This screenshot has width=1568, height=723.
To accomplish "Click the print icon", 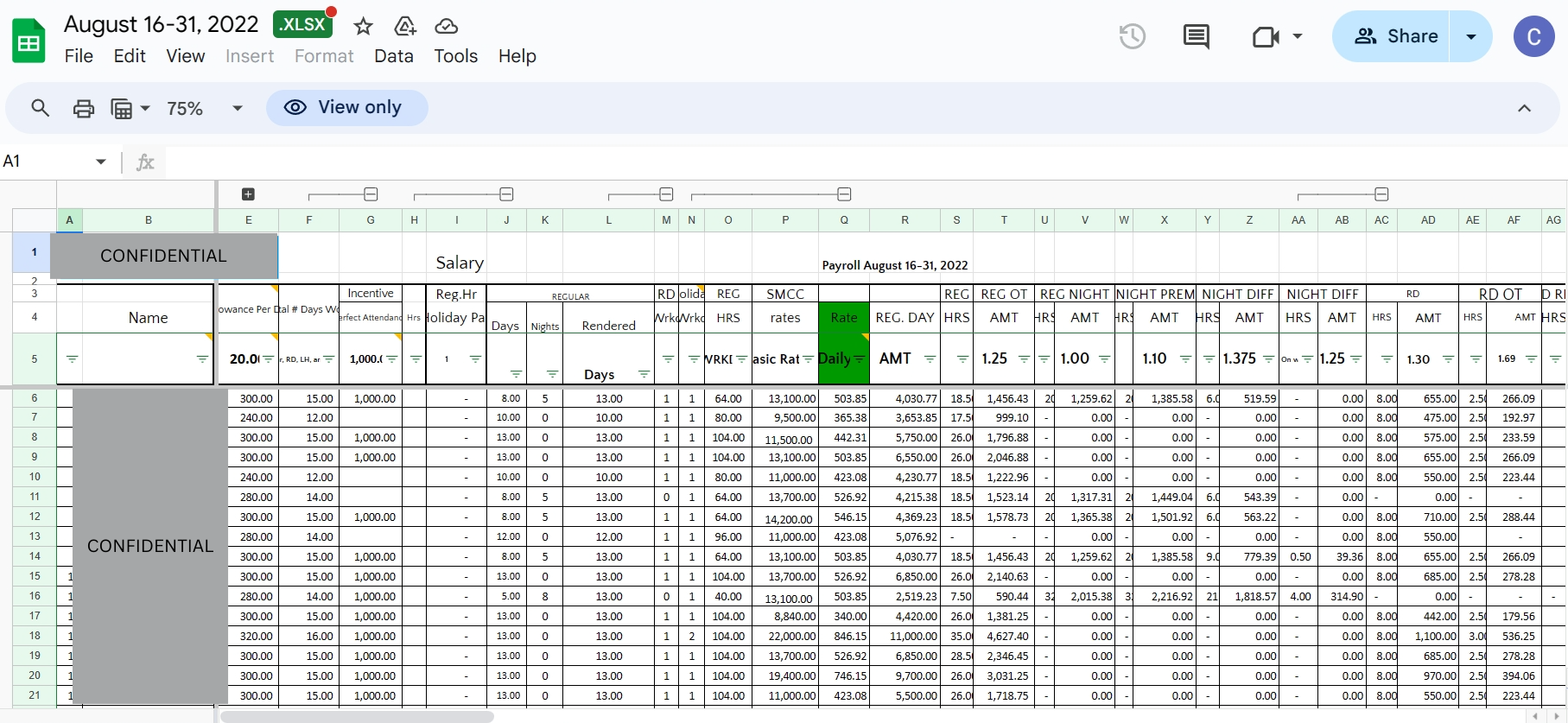I will 84,108.
